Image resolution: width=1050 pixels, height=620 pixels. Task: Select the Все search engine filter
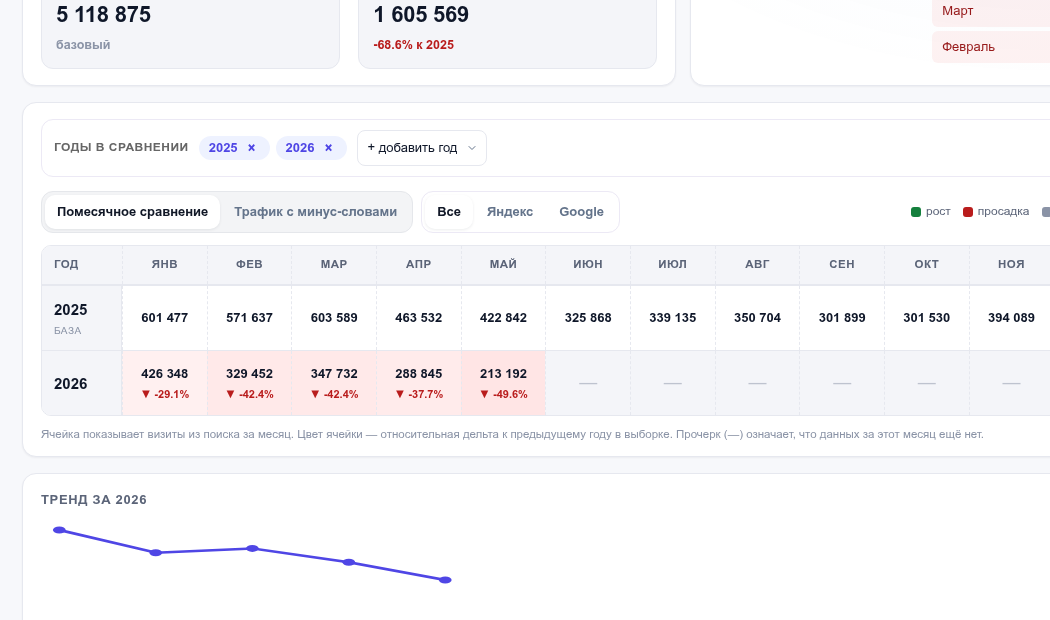(x=449, y=212)
